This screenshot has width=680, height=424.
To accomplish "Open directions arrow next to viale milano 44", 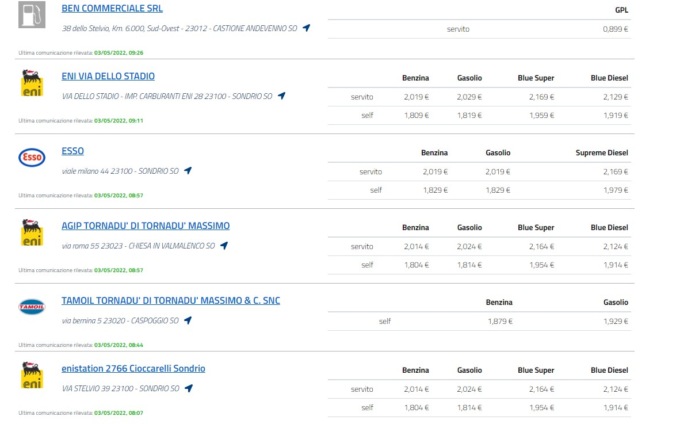I will point(188,170).
